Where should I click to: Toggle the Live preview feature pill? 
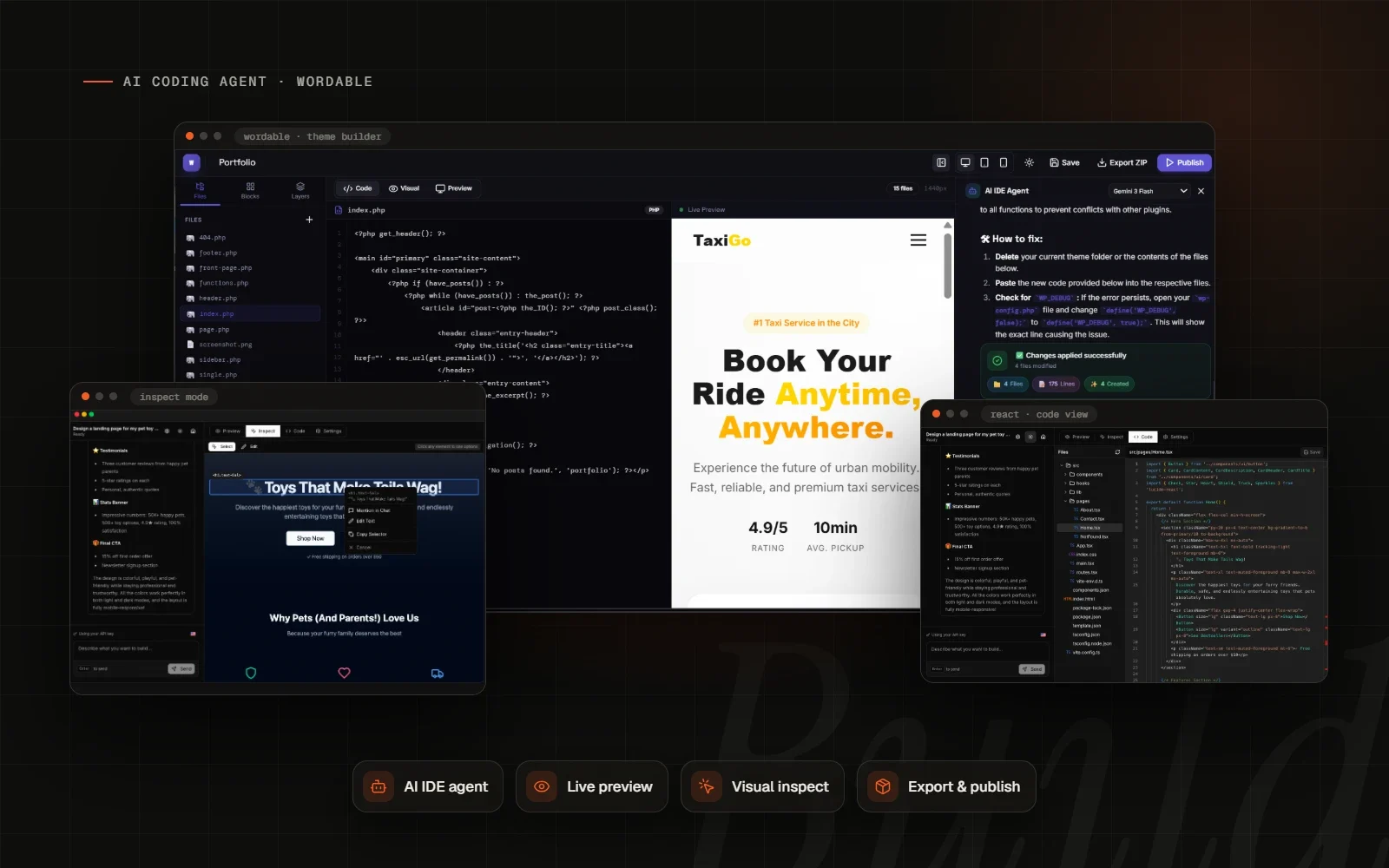click(x=592, y=786)
